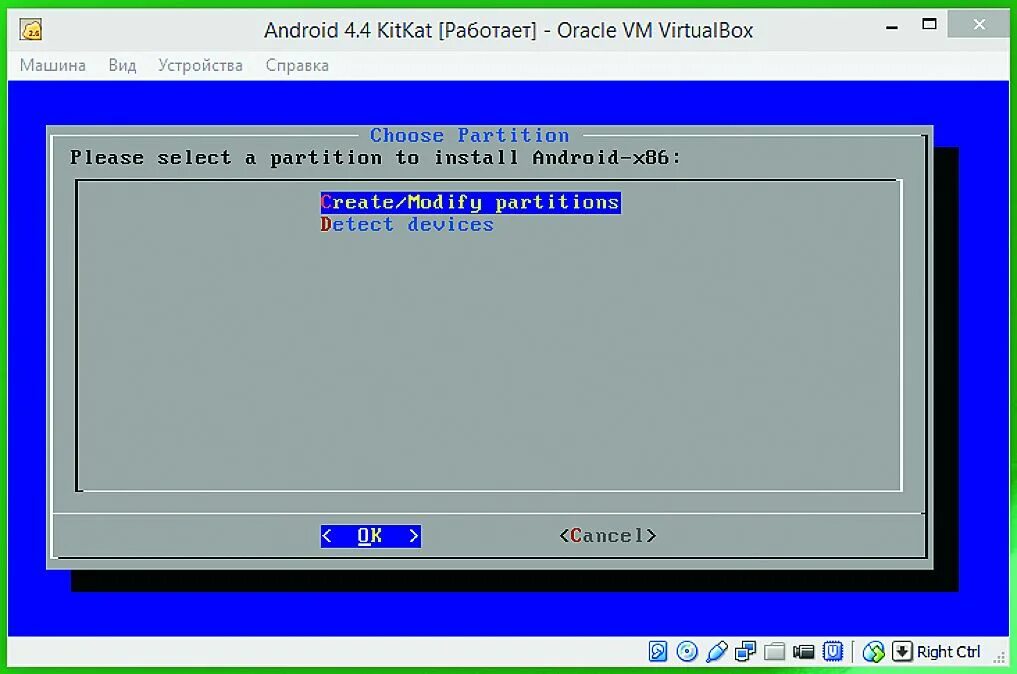Click the hard disk activity icon

(658, 651)
